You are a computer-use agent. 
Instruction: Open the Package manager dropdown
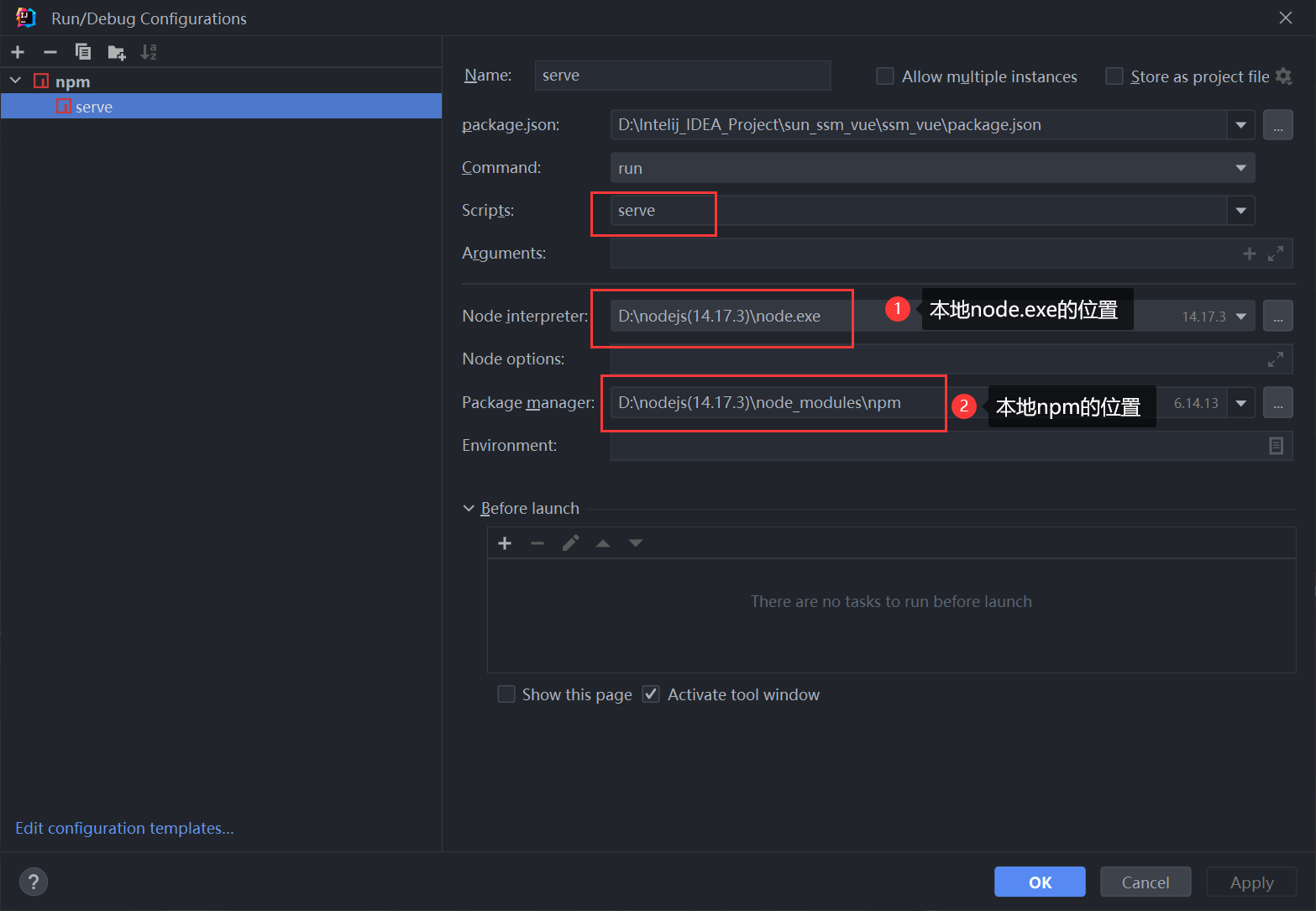pos(1240,403)
